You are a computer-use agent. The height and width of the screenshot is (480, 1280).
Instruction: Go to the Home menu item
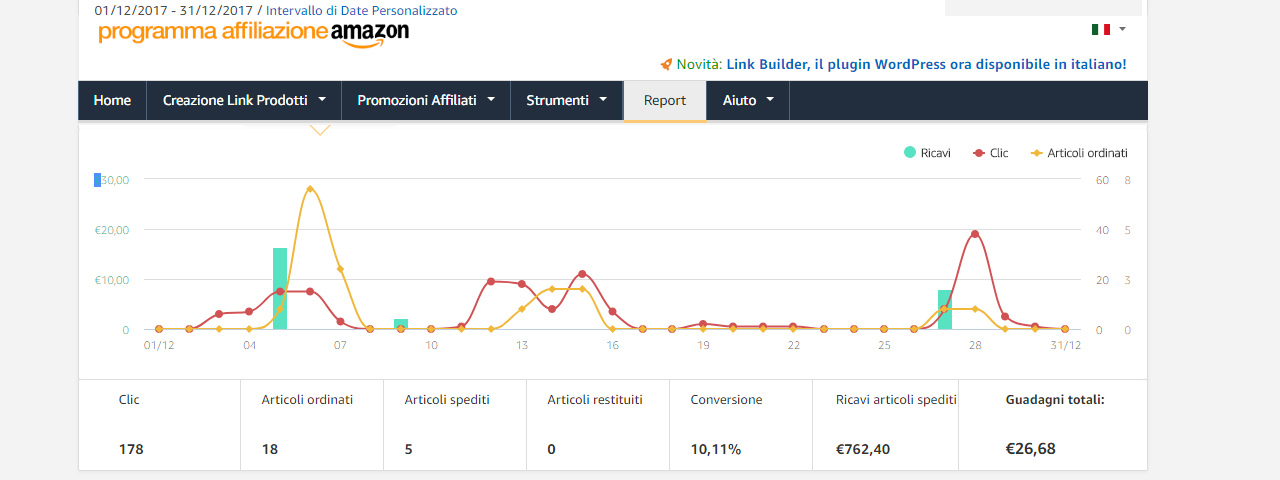pos(112,100)
